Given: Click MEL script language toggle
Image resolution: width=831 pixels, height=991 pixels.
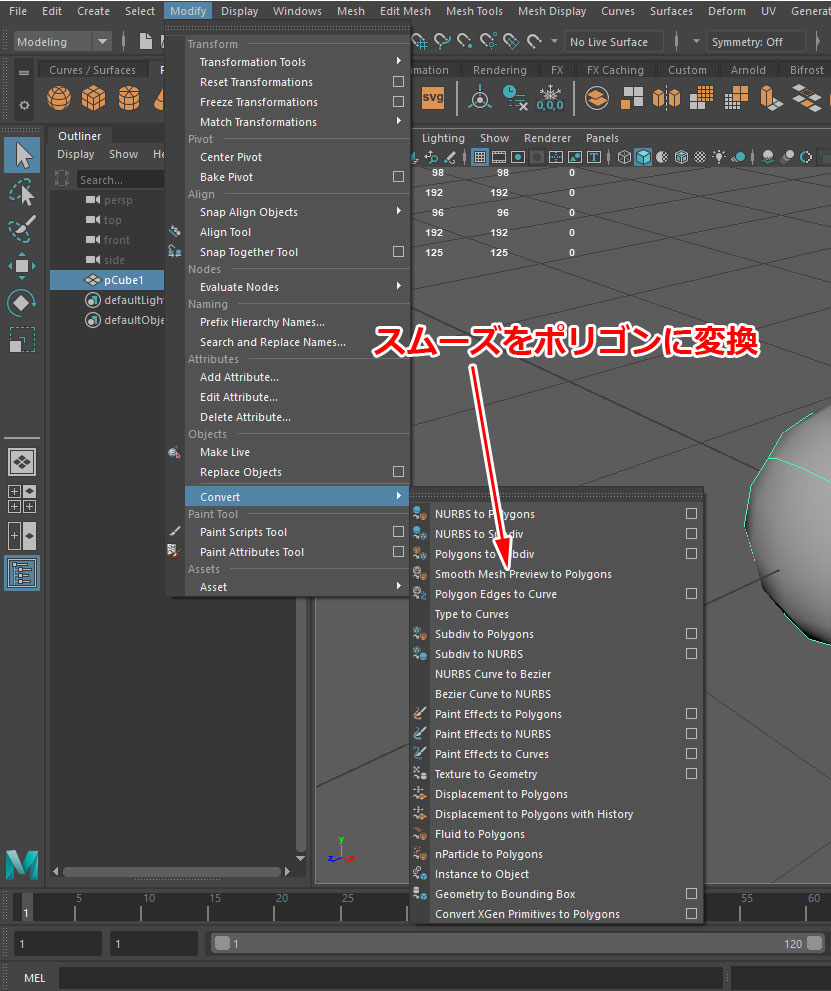Looking at the screenshot, I should (34, 978).
